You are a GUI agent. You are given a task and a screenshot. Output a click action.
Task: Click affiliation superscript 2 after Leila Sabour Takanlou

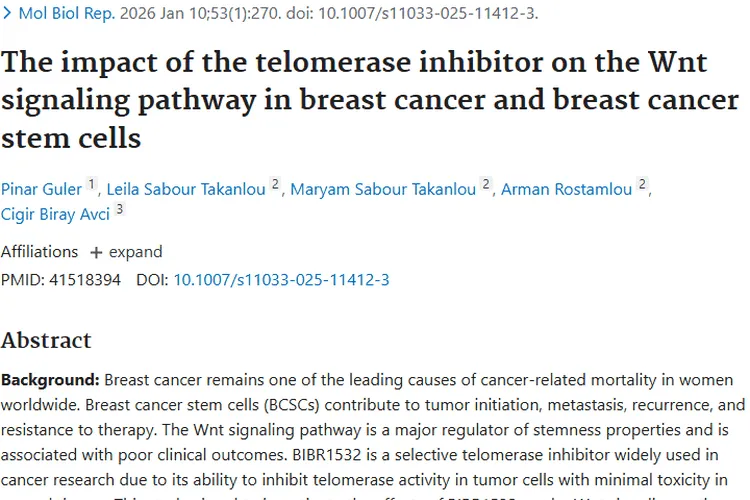[x=276, y=184]
